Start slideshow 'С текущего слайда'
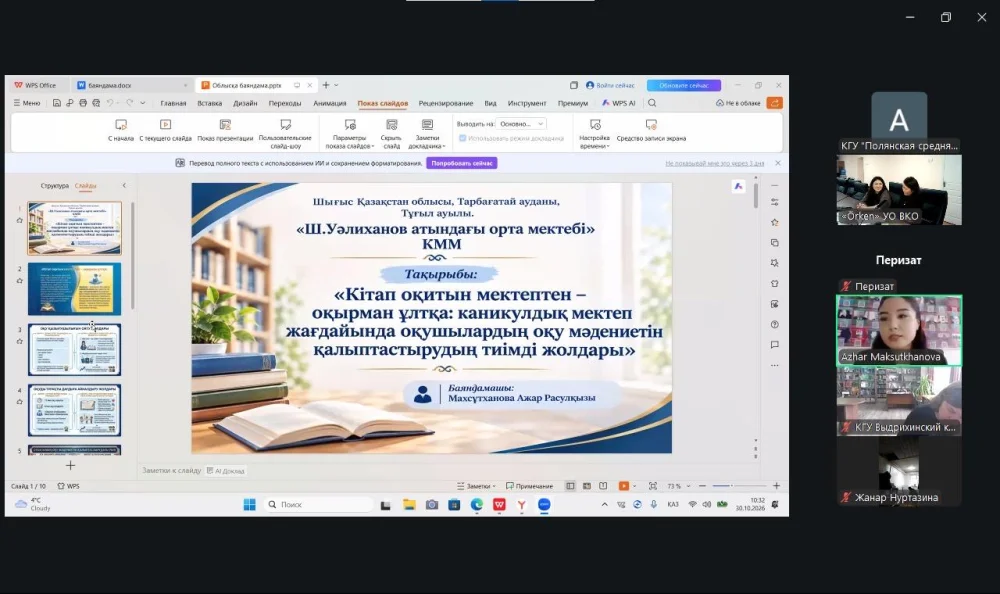 pos(165,130)
